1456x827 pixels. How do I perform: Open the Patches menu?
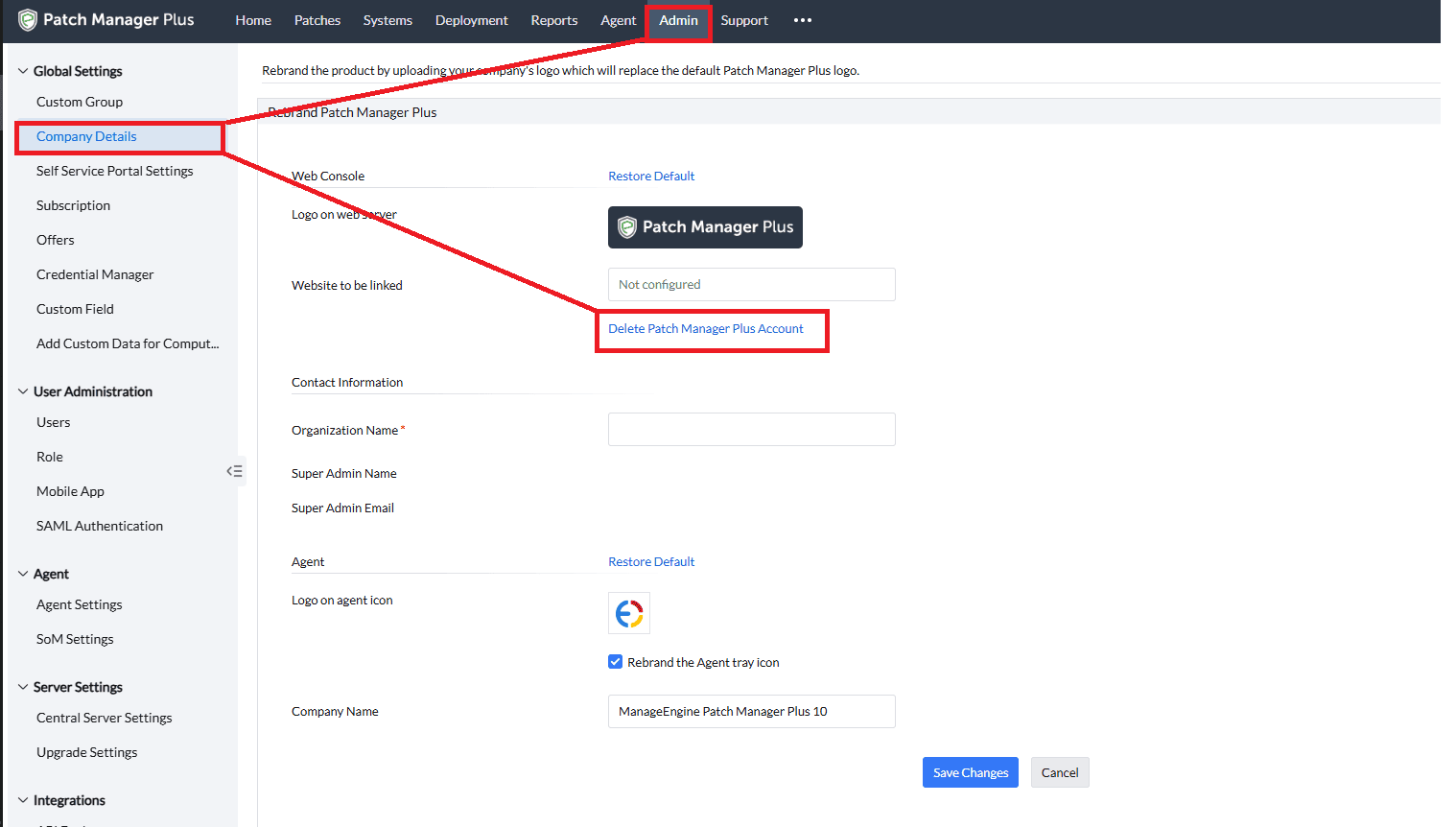(x=317, y=20)
